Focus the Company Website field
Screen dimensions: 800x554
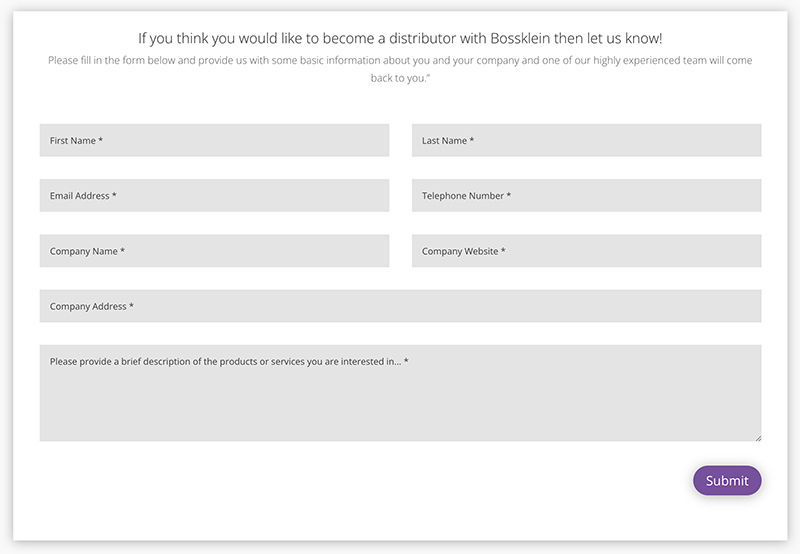(586, 251)
